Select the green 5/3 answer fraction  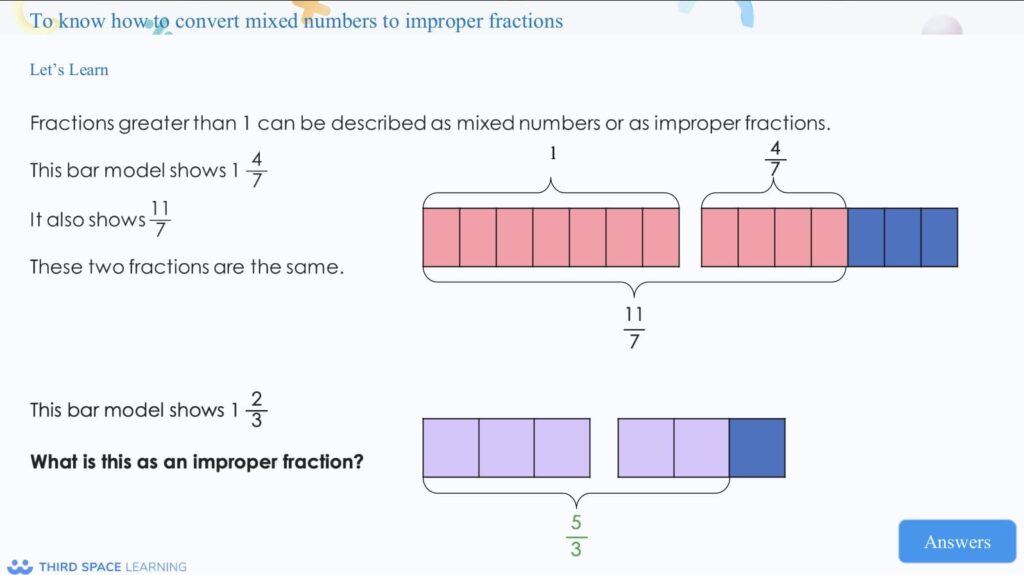pyautogui.click(x=576, y=536)
